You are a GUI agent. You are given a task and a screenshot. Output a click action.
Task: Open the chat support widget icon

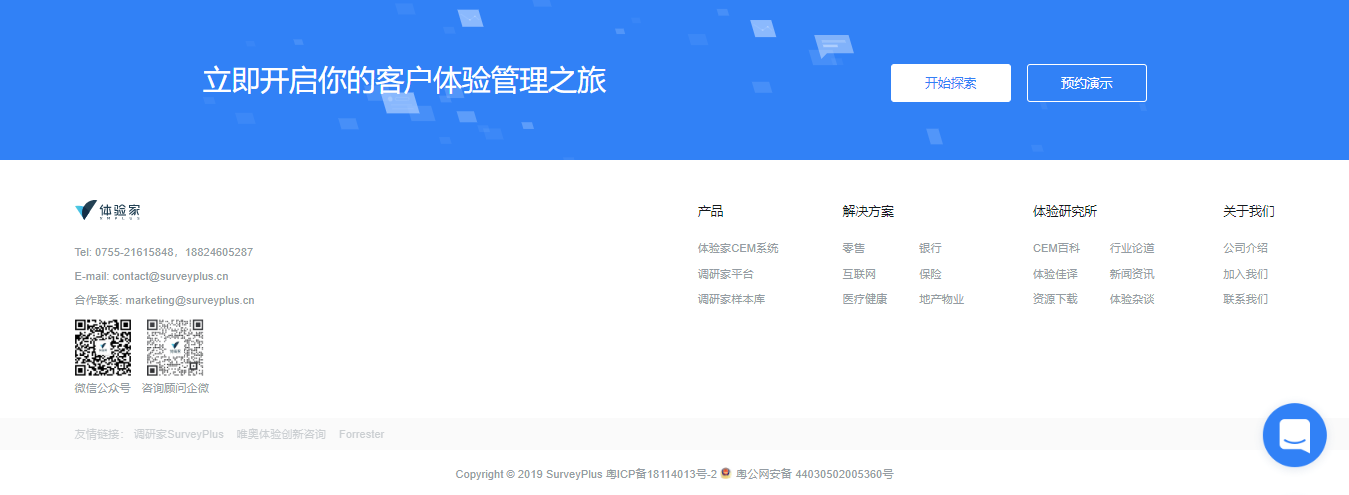[x=1294, y=435]
